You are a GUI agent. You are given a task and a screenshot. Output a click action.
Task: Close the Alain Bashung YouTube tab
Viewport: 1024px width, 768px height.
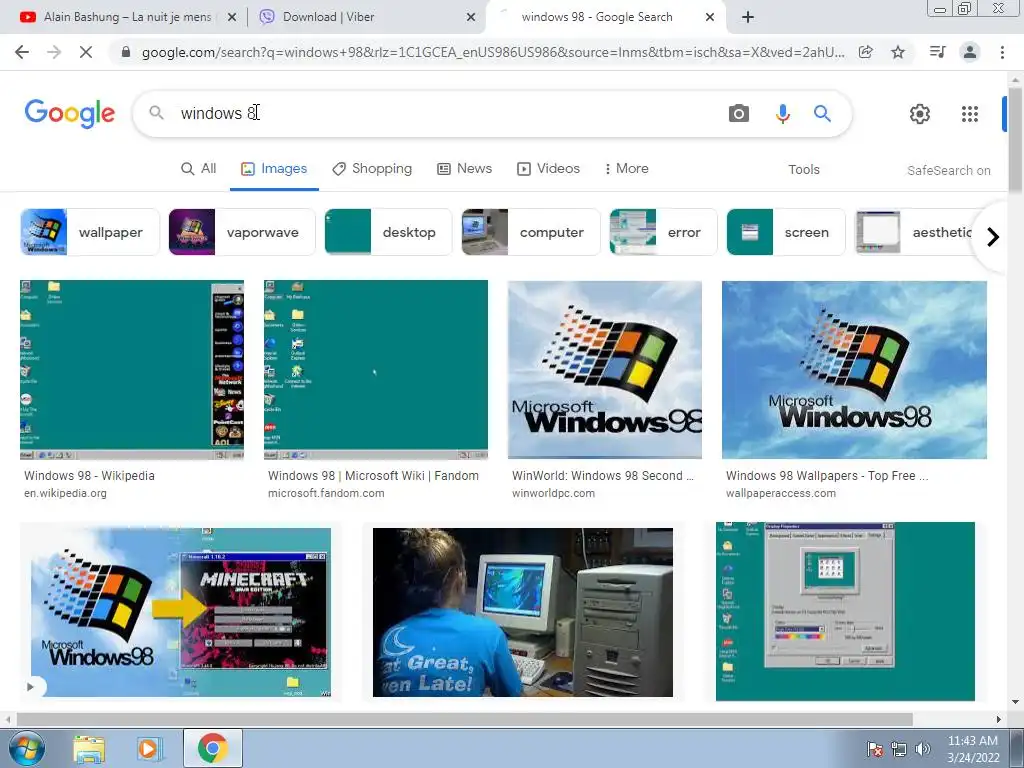pos(232,18)
